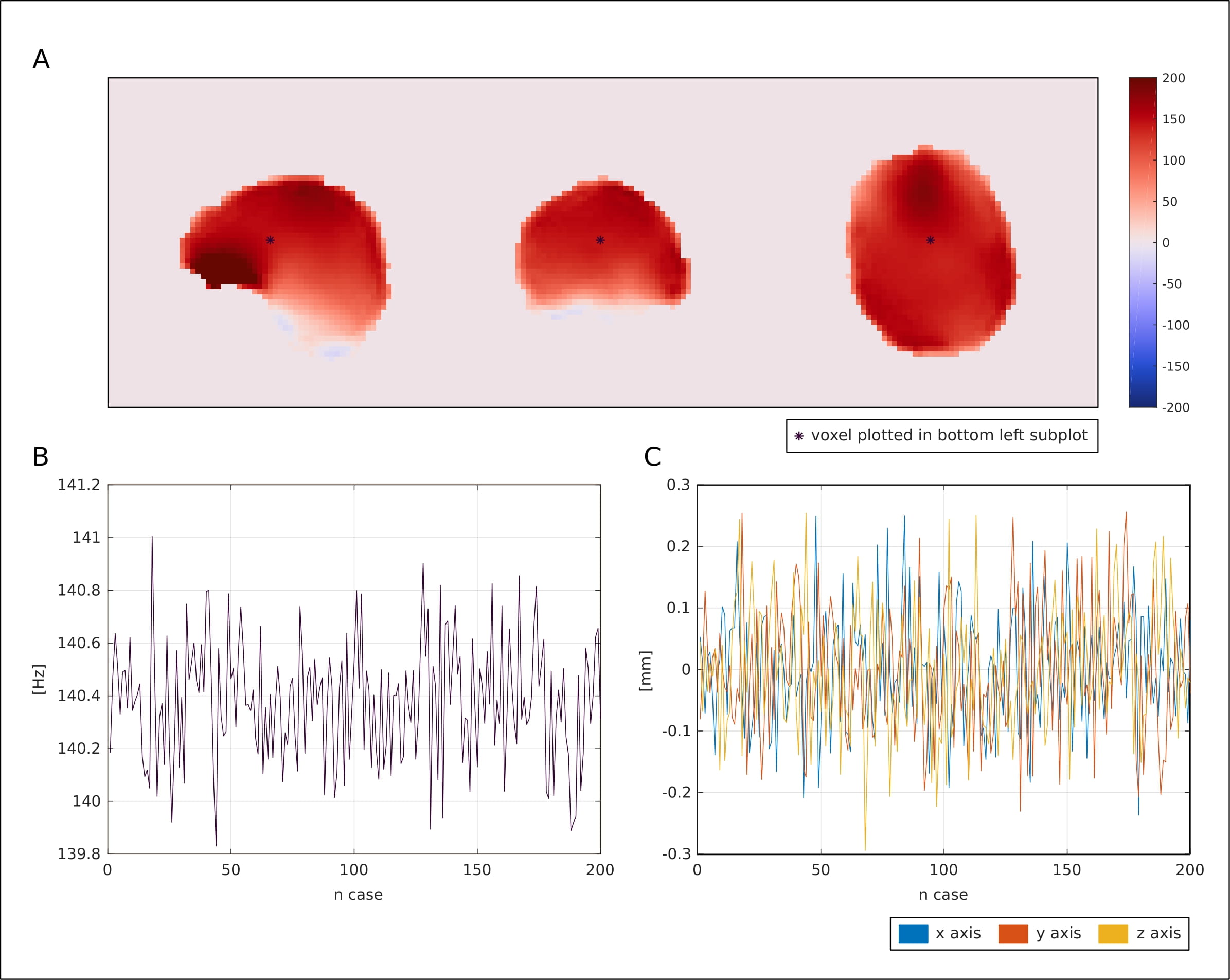This screenshot has width=1230, height=980.
Task: Click the [mm] y-axis label
Action: tap(645, 671)
